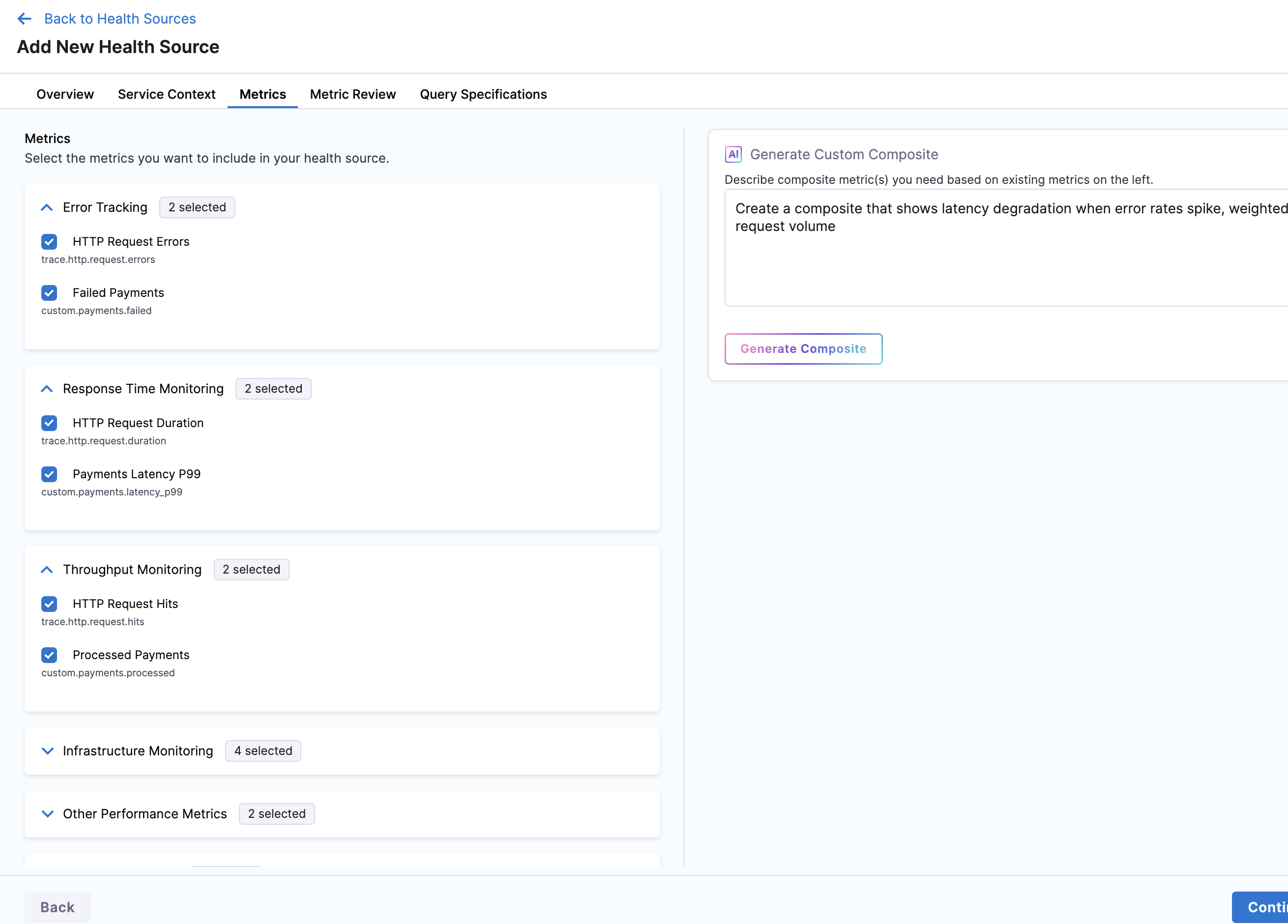Expand the Other Performance Metrics section

pyautogui.click(x=48, y=814)
